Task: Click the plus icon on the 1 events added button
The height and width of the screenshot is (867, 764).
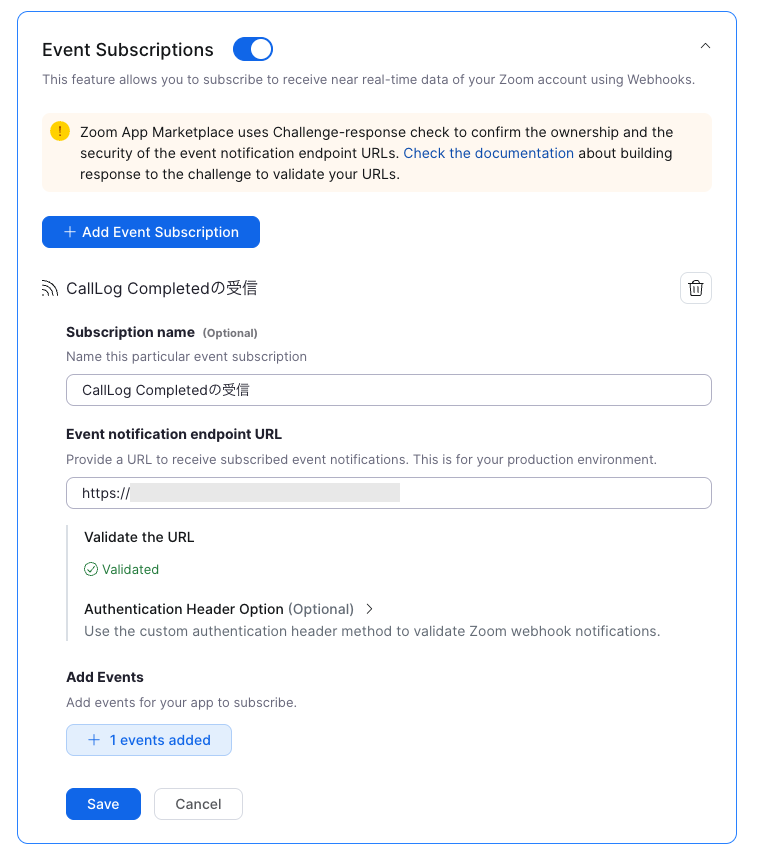Action: (x=93, y=740)
